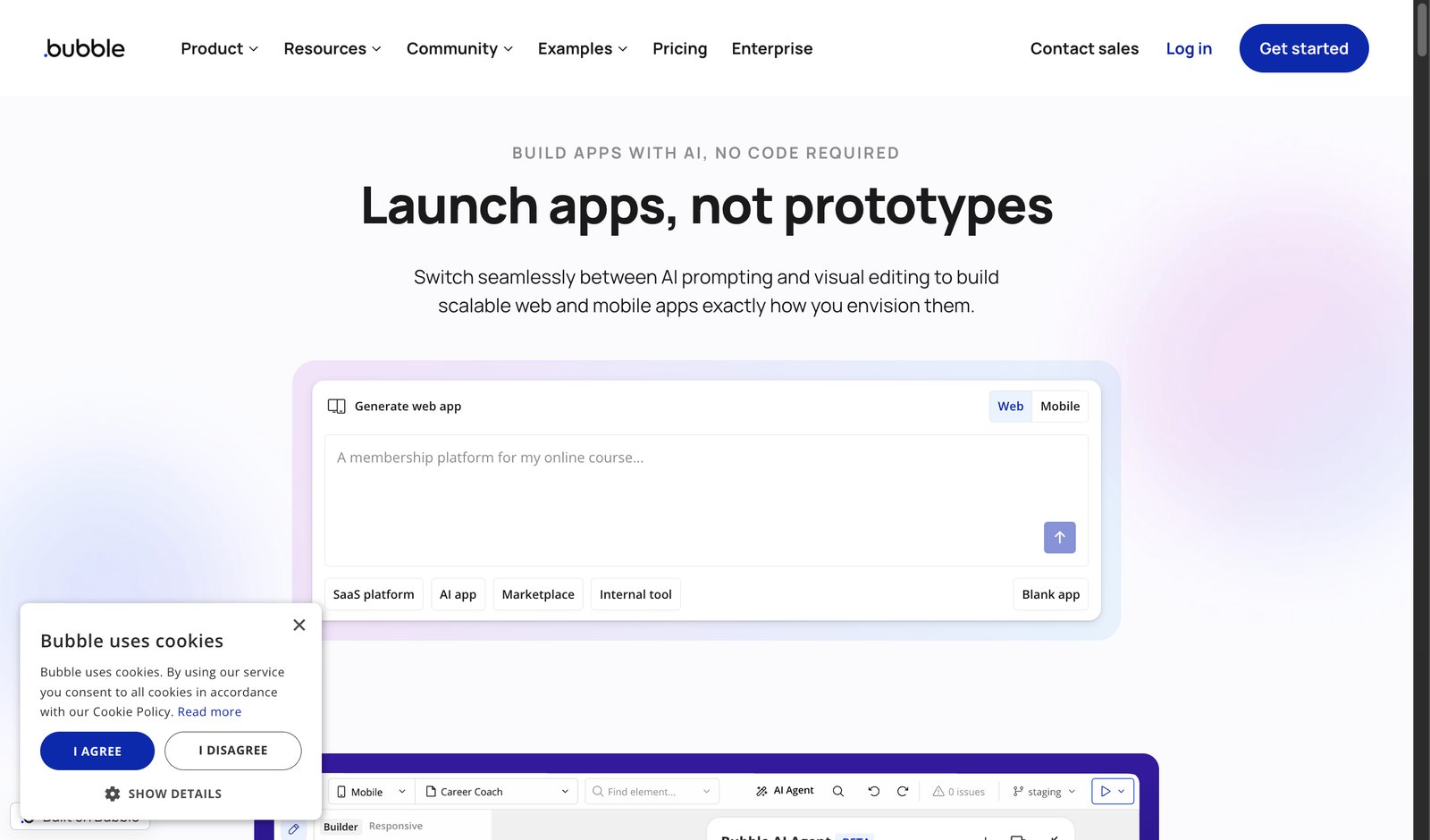Choose the Marketplace suggestion
The width and height of the screenshot is (1430, 840).
(x=538, y=594)
